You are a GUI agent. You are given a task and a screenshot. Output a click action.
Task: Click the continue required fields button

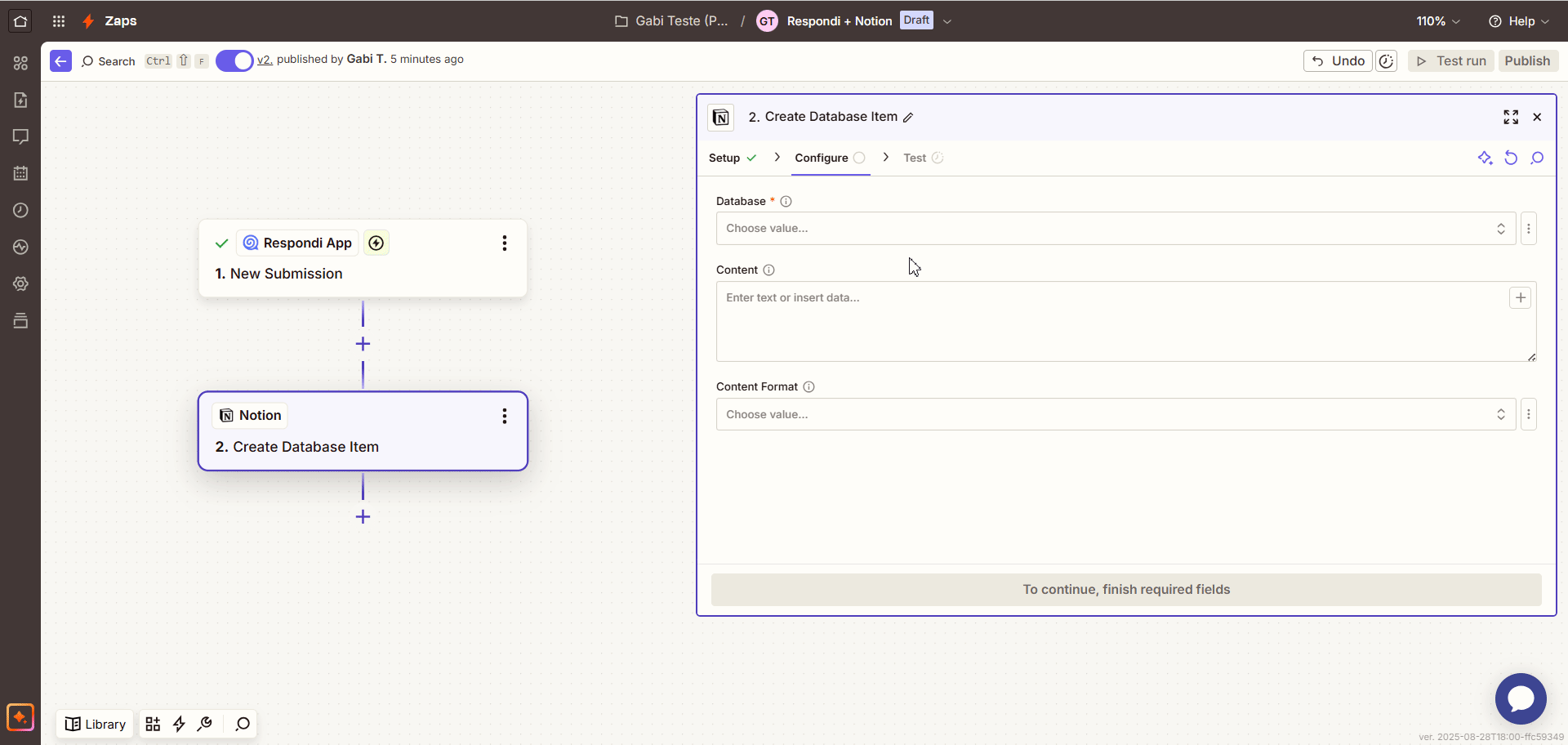[x=1126, y=590]
